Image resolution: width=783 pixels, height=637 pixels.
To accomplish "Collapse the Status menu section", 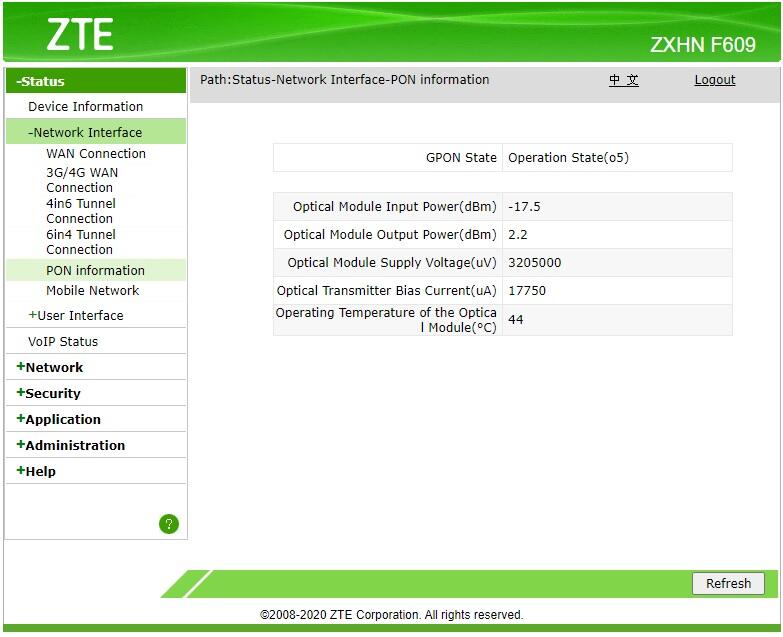I will (x=41, y=81).
